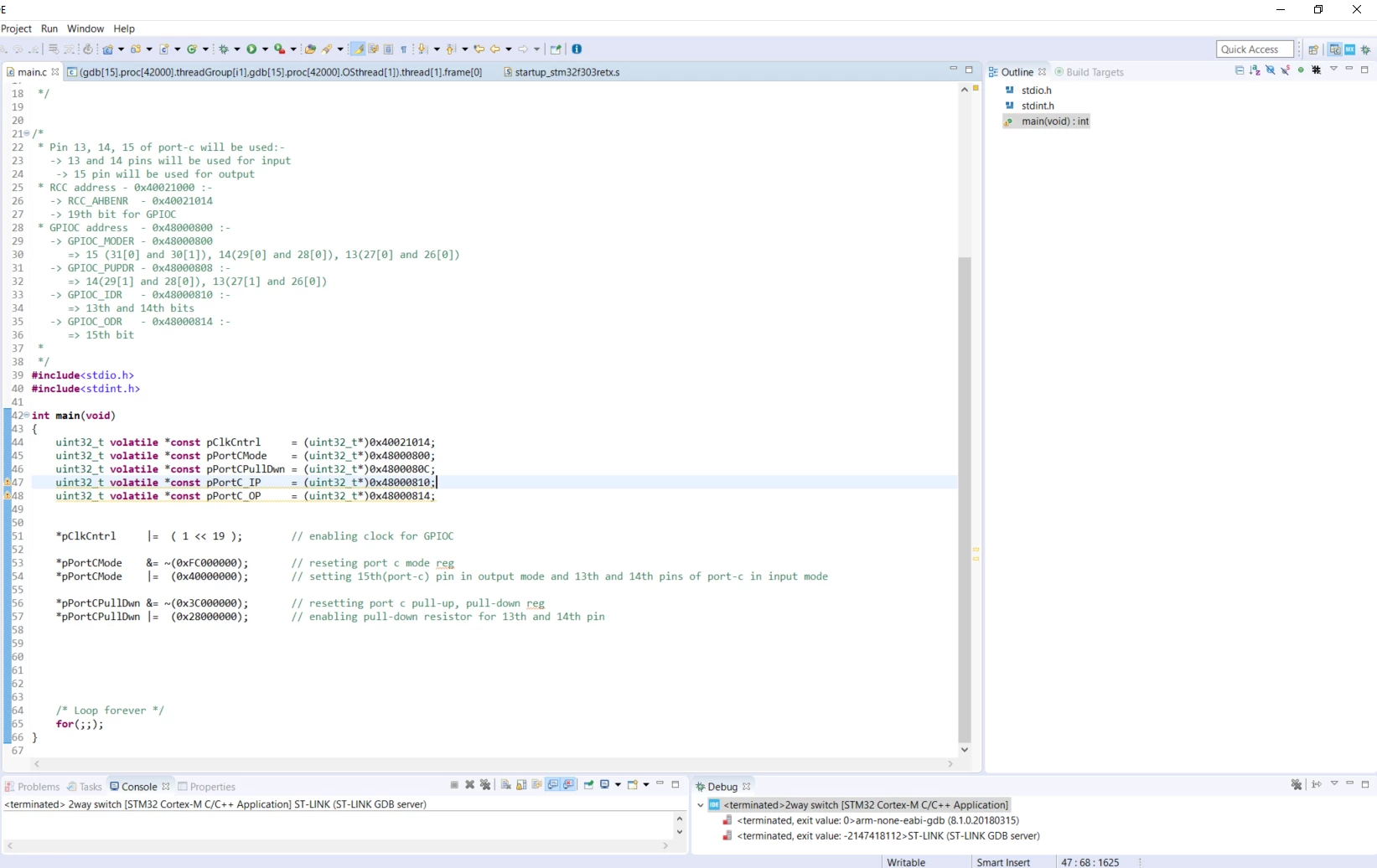The image size is (1377, 868).
Task: Open the Back history dropdown arrow
Action: tap(509, 49)
